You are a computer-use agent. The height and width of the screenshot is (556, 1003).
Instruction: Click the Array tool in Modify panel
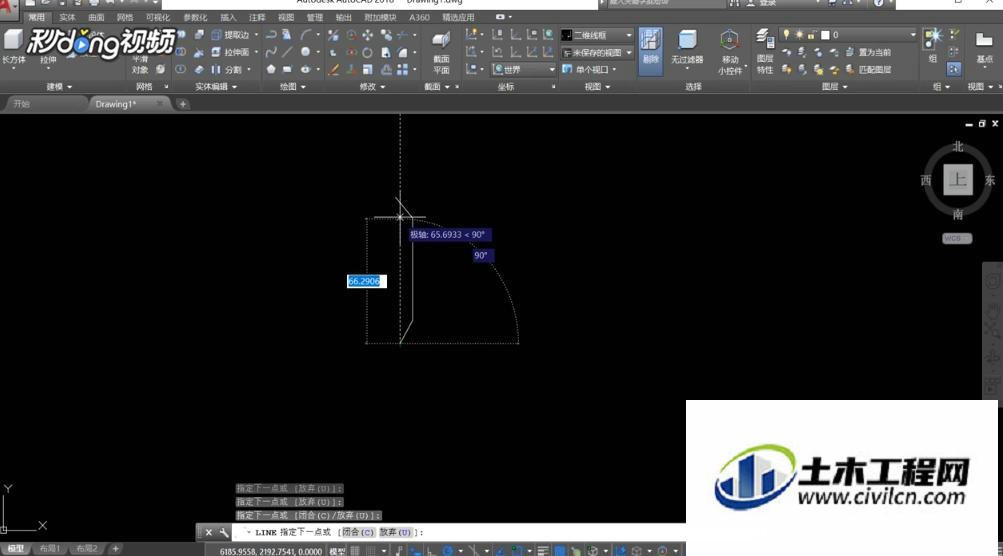(x=402, y=69)
